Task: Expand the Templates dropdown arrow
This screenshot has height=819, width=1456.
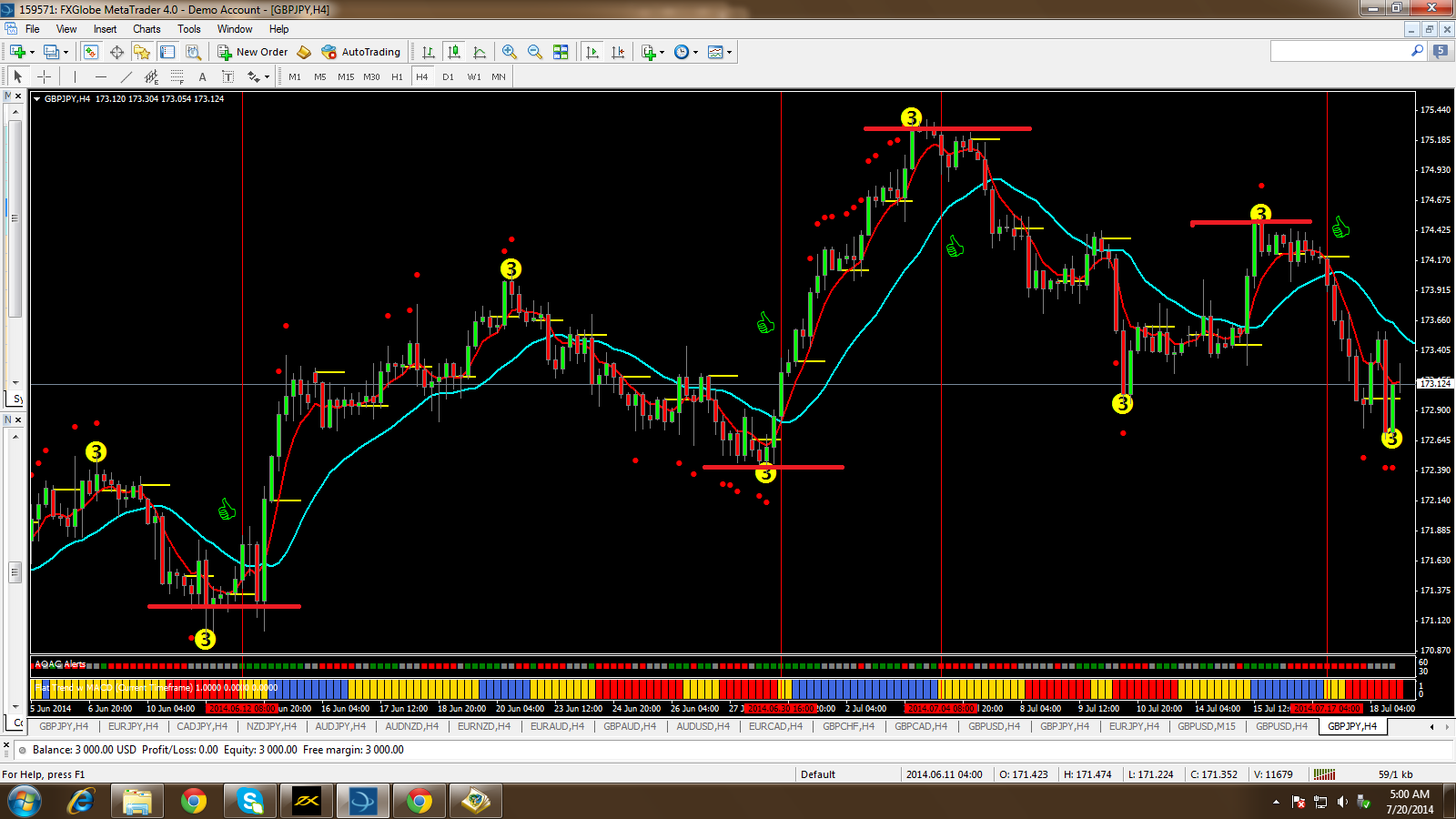Action: [729, 52]
